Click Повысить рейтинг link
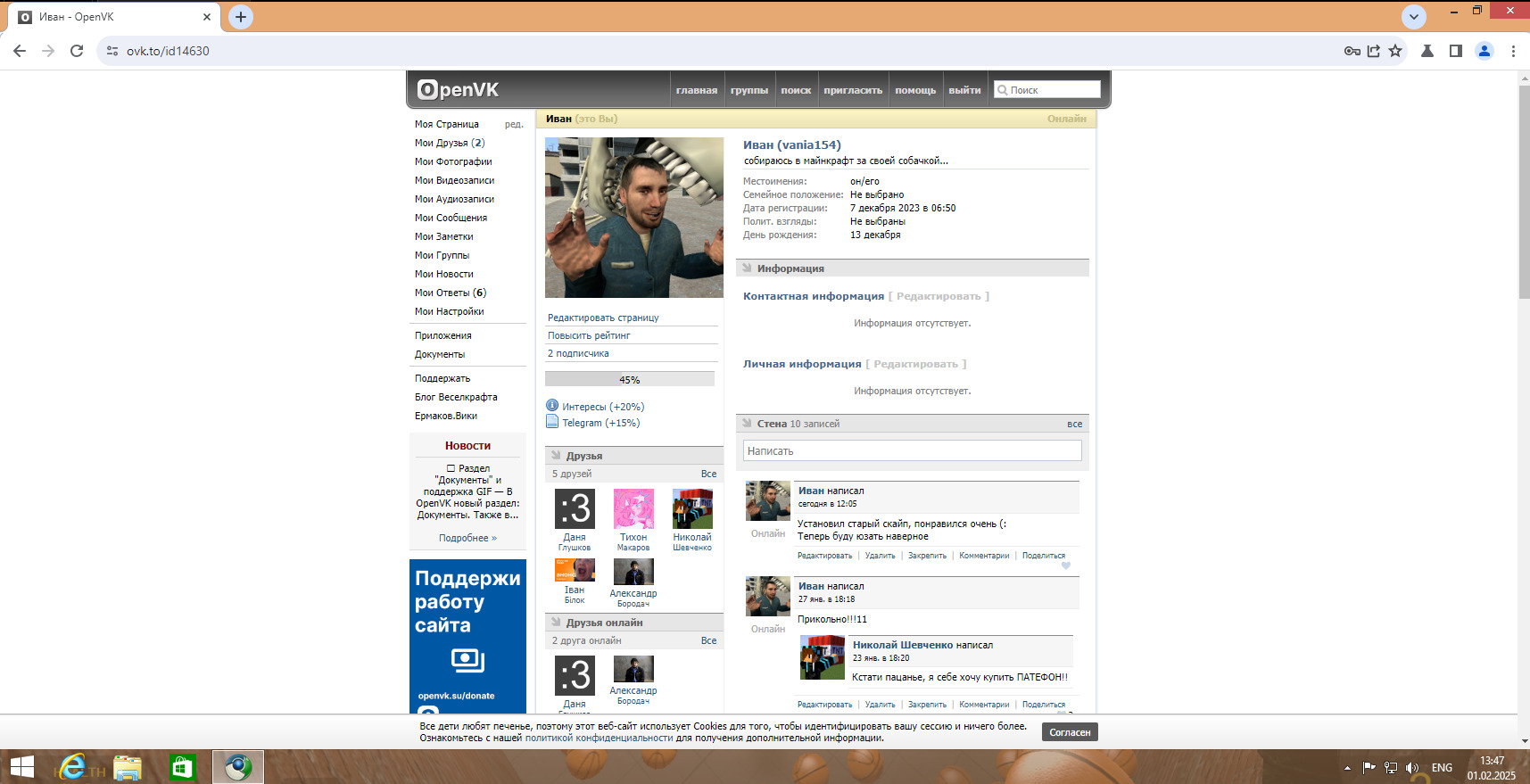Viewport: 1530px width, 784px height. [589, 335]
